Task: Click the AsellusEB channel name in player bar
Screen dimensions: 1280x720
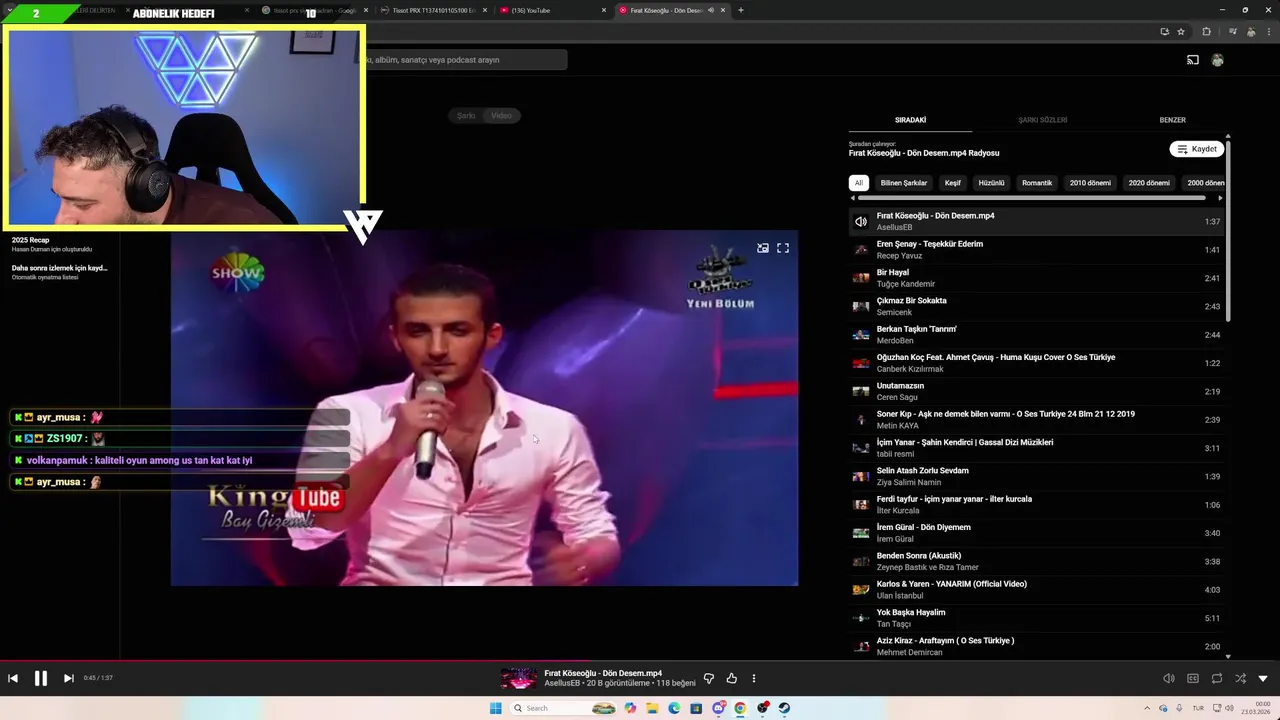Action: coord(564,683)
